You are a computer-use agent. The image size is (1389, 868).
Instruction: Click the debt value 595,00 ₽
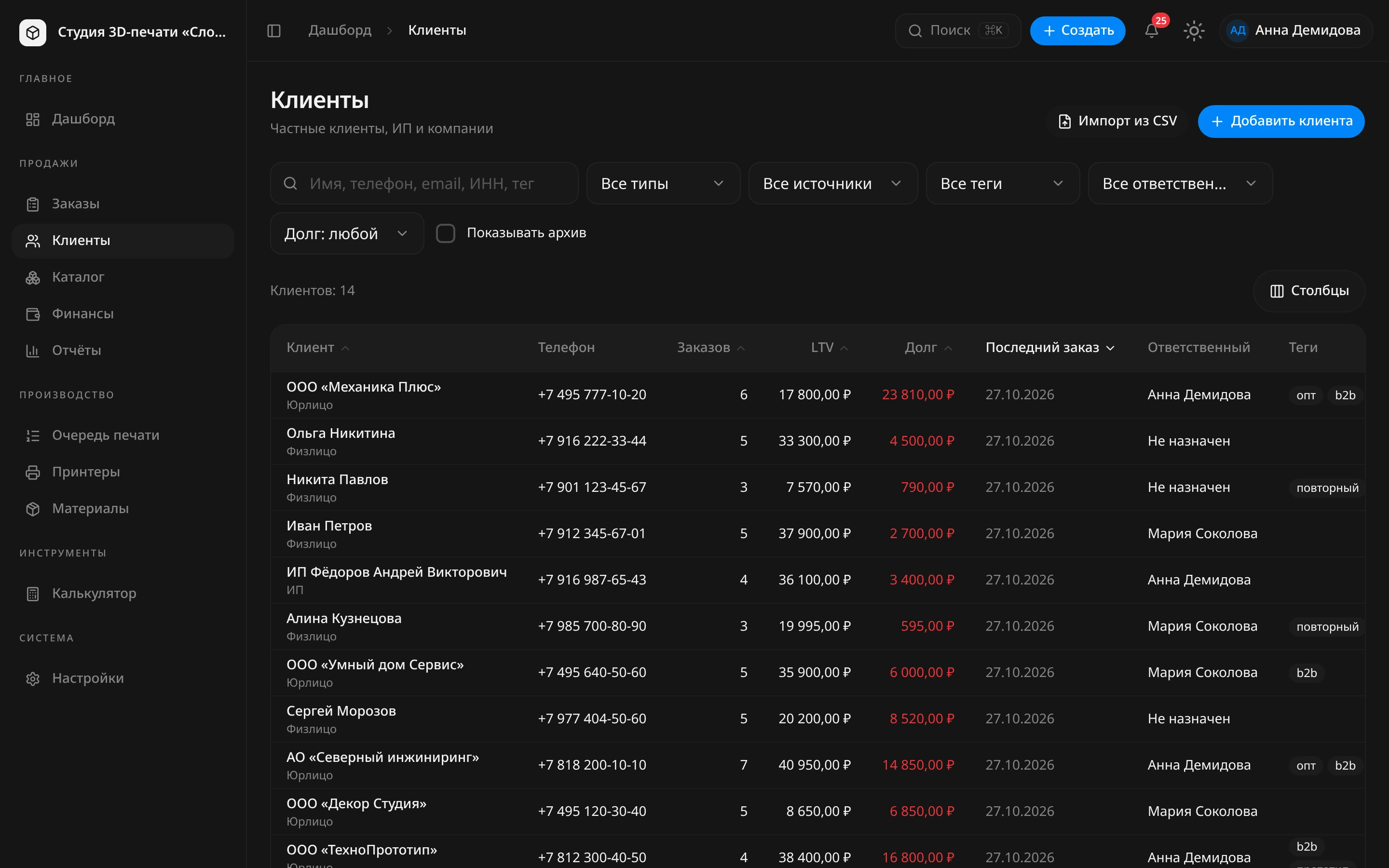tap(927, 626)
